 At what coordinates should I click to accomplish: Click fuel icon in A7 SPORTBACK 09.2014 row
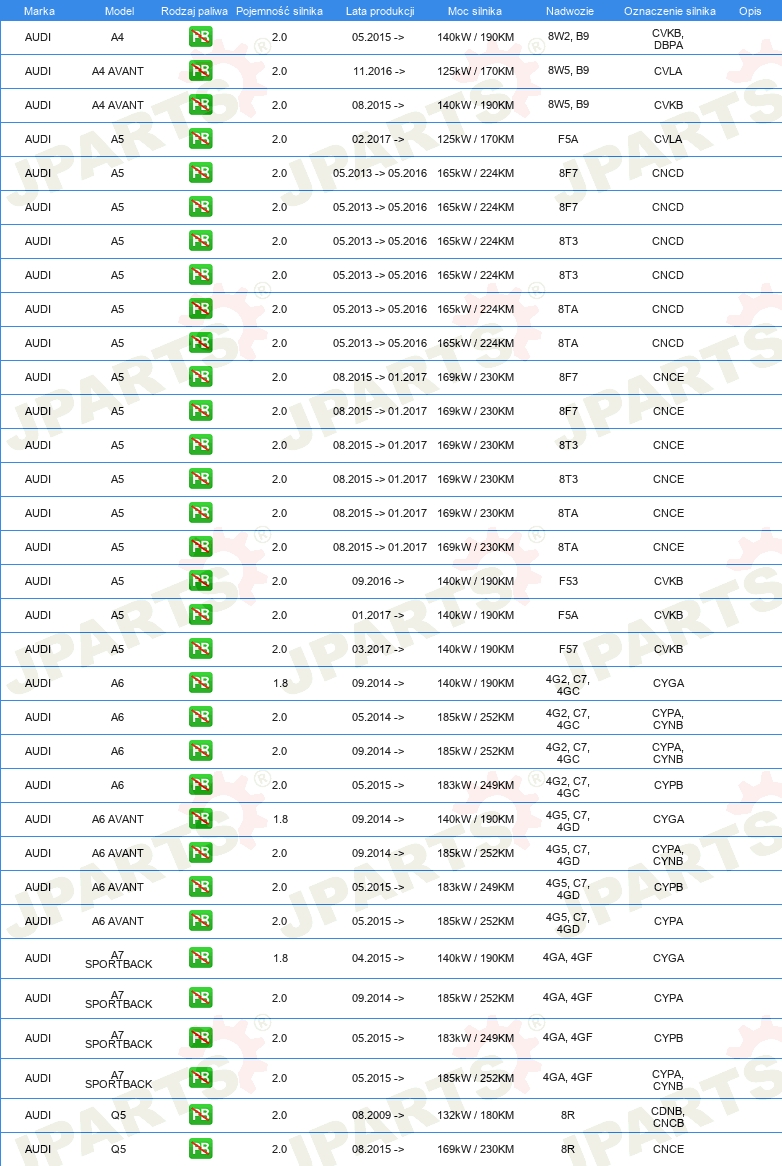pos(201,998)
